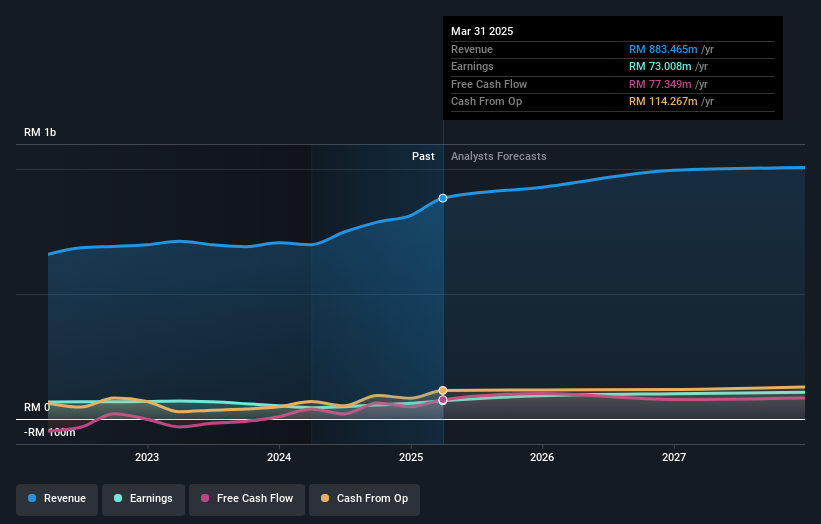Image resolution: width=821 pixels, height=524 pixels.
Task: Toggle the Free Cash Flow legend button
Action: [x=247, y=499]
